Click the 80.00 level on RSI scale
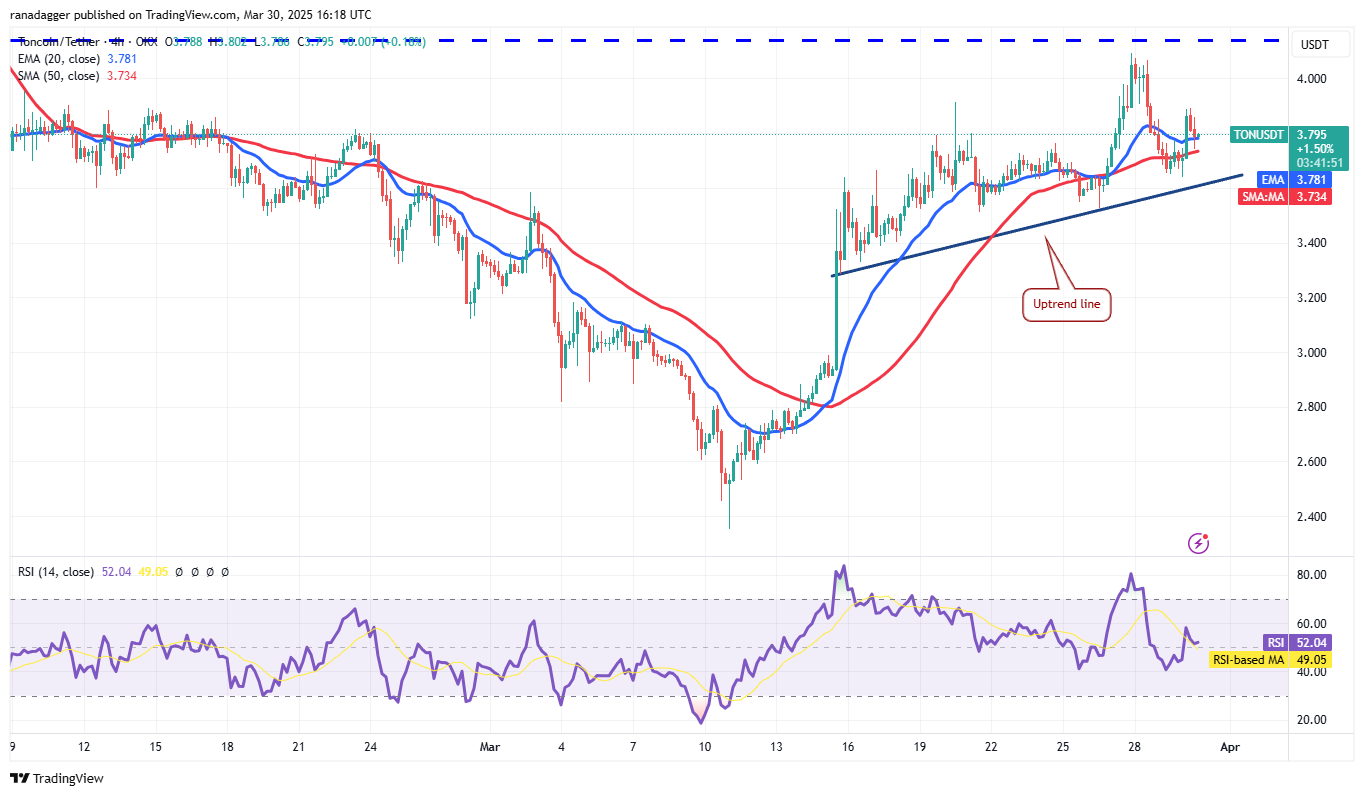Screen dimensions: 1364x796 pyautogui.click(x=1310, y=575)
